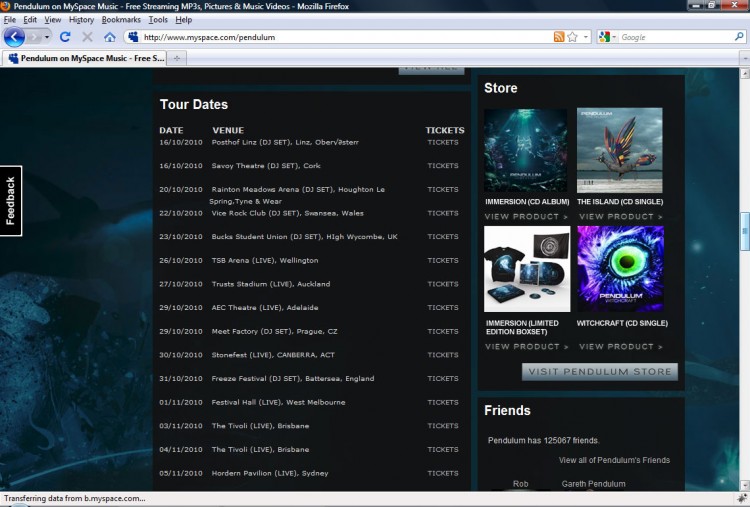View product for Immersion limited edition boxset
Viewport: 750px width, 507px height.
point(527,346)
